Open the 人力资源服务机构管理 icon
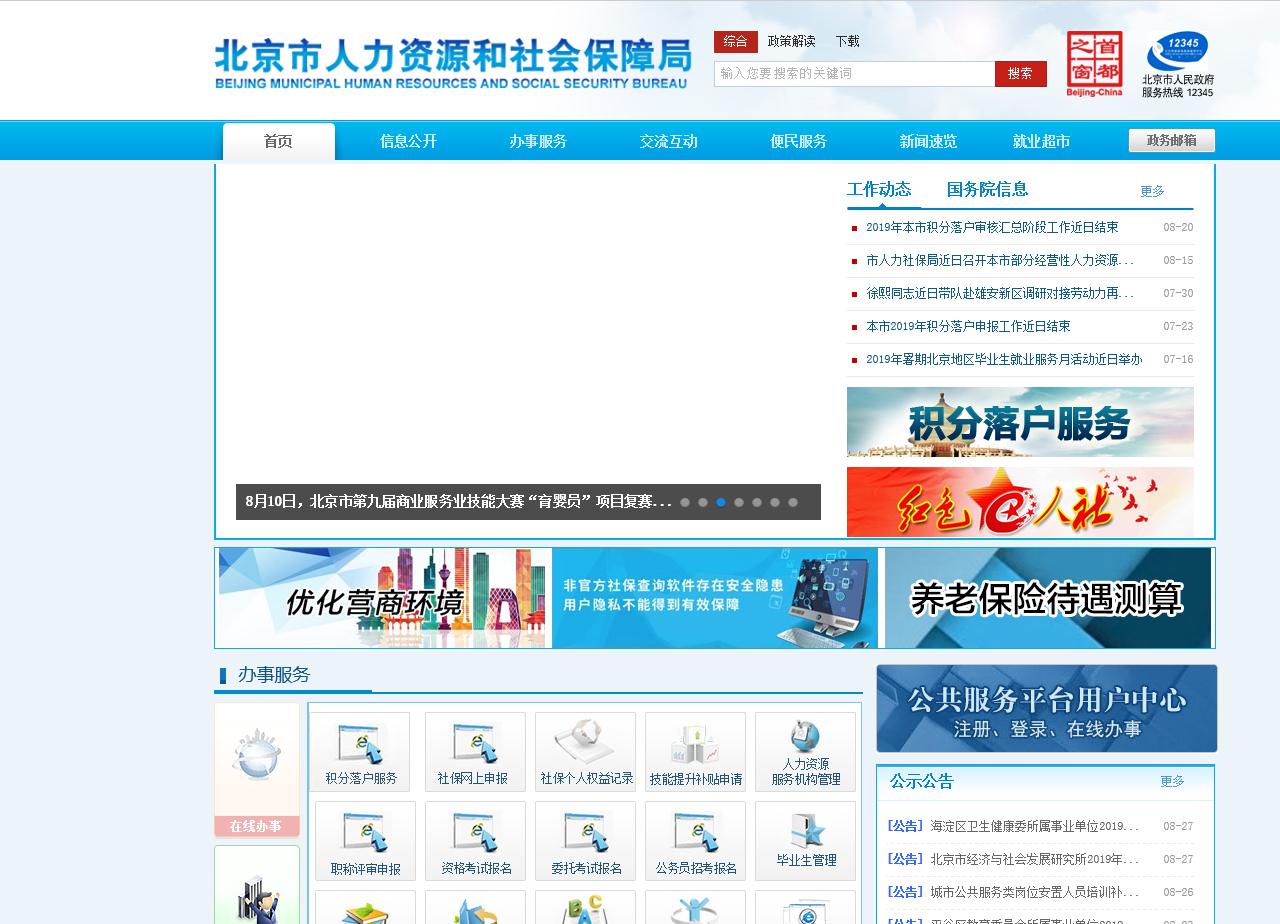The height and width of the screenshot is (924, 1280). [x=806, y=752]
